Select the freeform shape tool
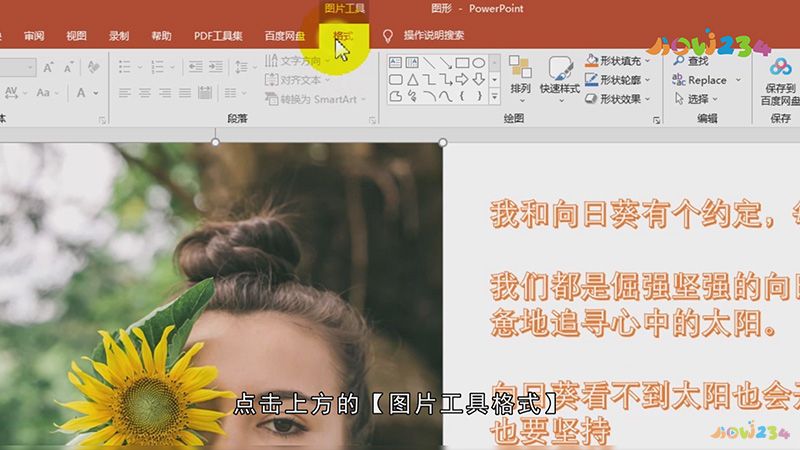The width and height of the screenshot is (800, 450). [395, 96]
